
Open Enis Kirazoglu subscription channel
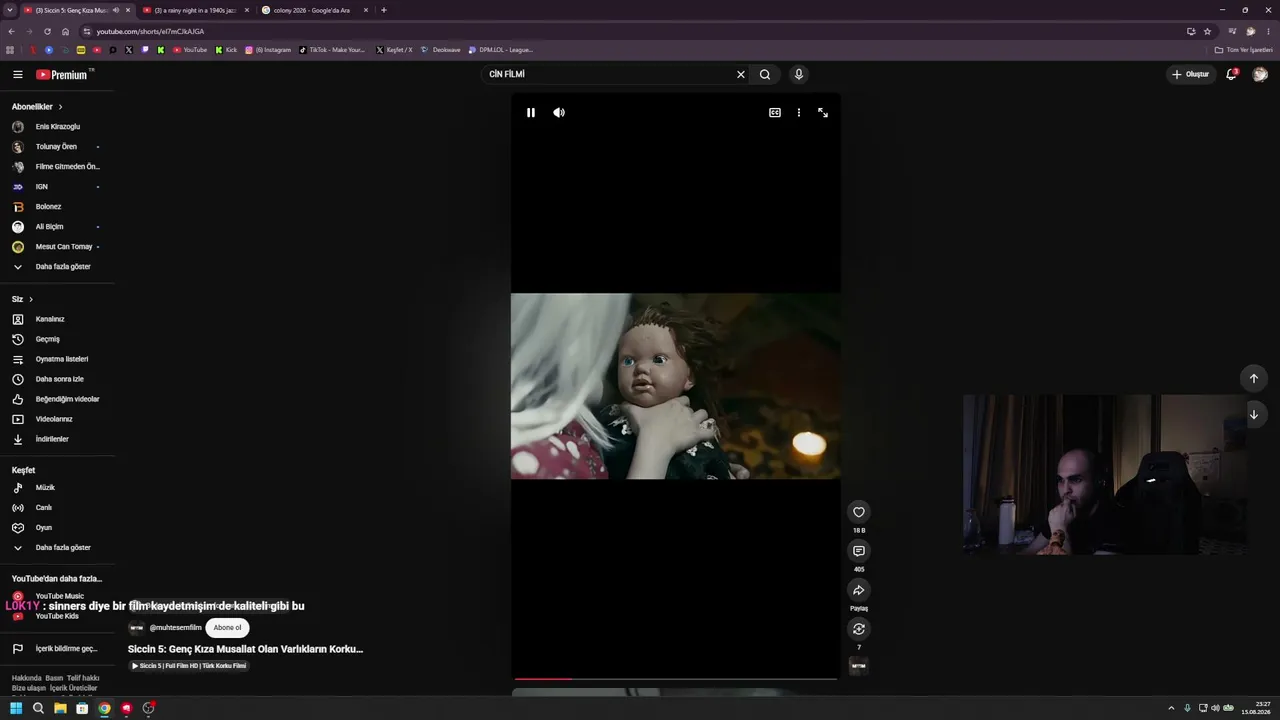click(x=57, y=127)
